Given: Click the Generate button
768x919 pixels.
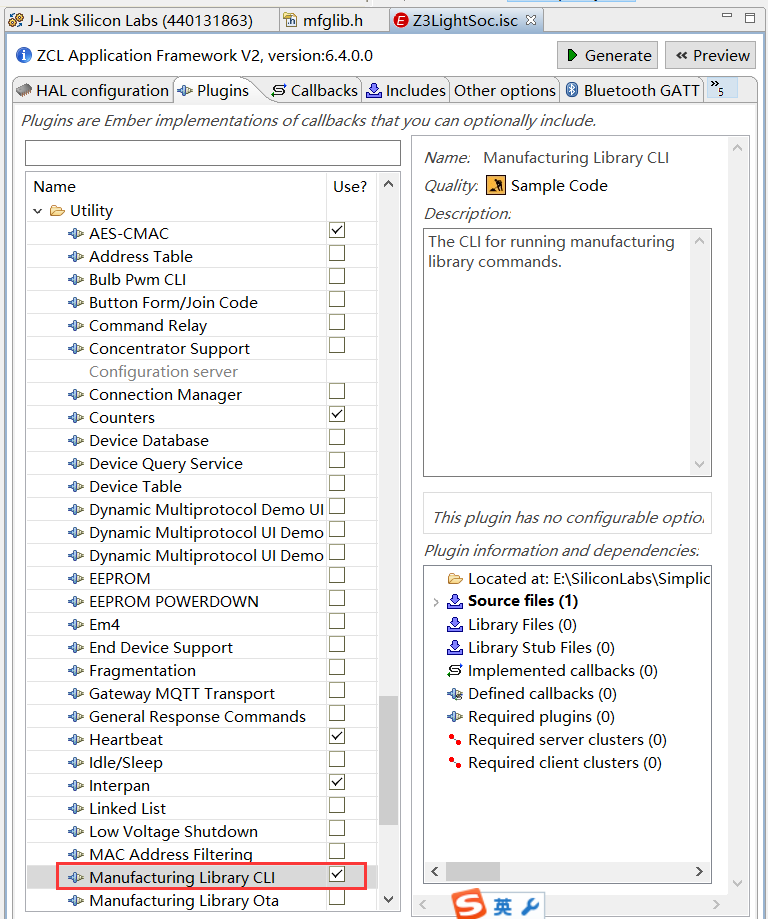Looking at the screenshot, I should (607, 55).
